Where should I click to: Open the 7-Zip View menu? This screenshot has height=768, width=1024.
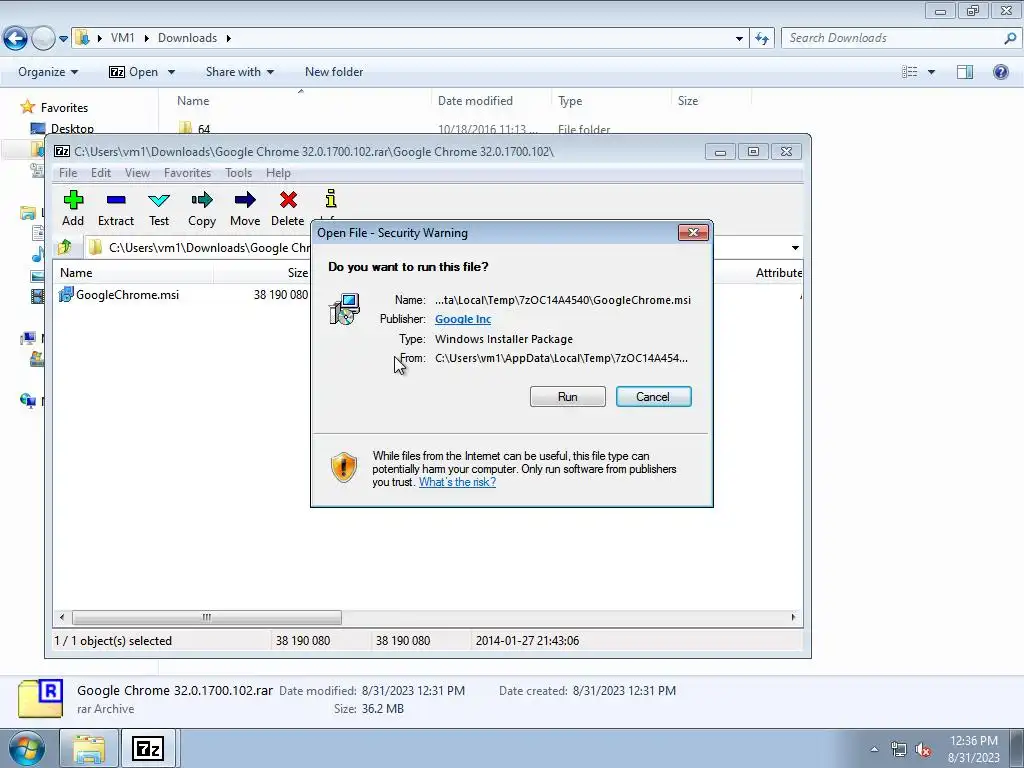coord(137,173)
